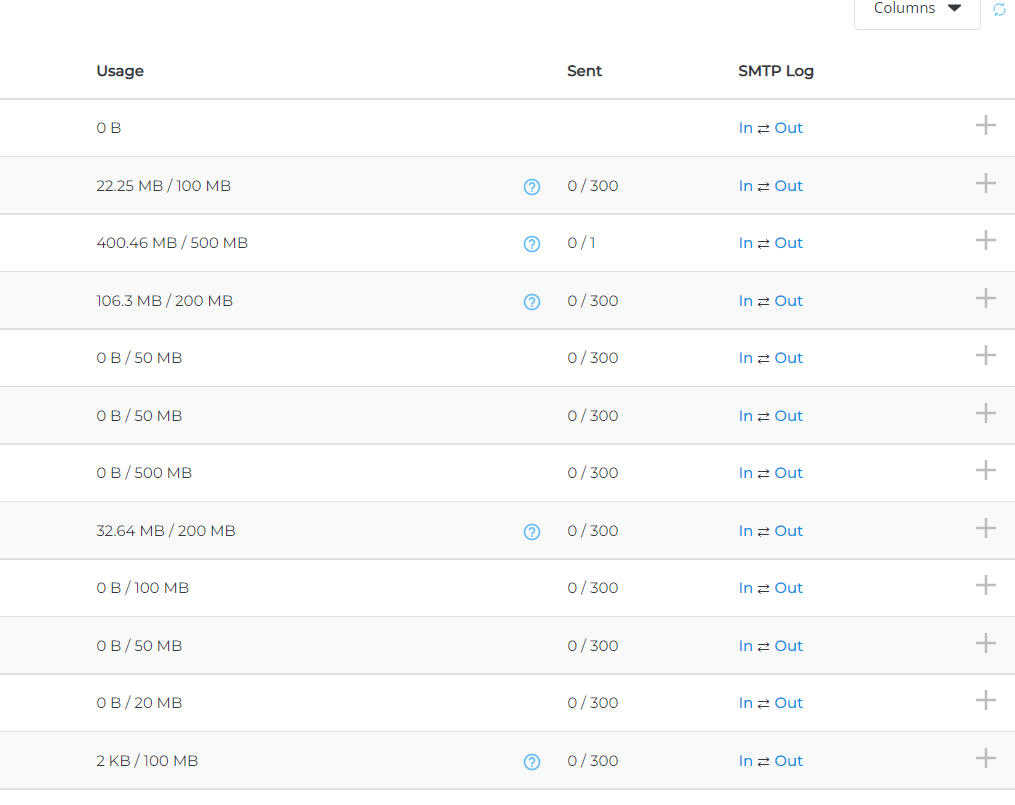This screenshot has height=805, width=1015.
Task: Click the refresh icon beside Columns
Action: point(999,9)
